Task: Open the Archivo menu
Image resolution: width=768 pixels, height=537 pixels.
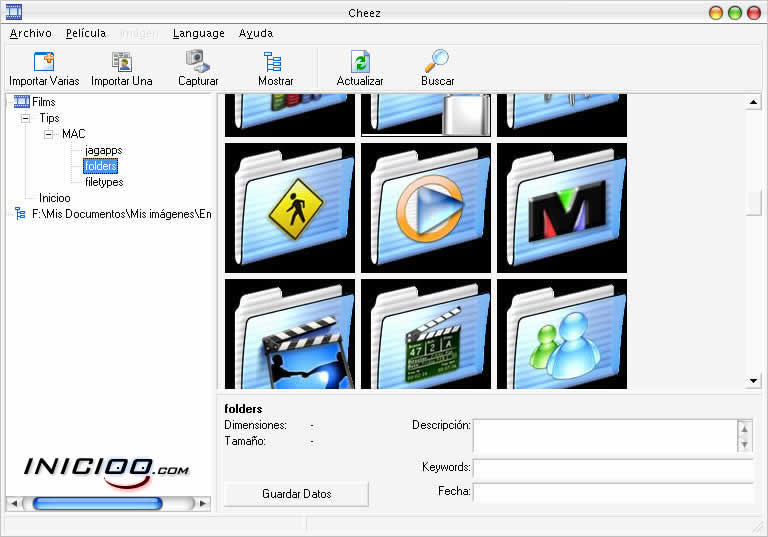Action: [30, 33]
